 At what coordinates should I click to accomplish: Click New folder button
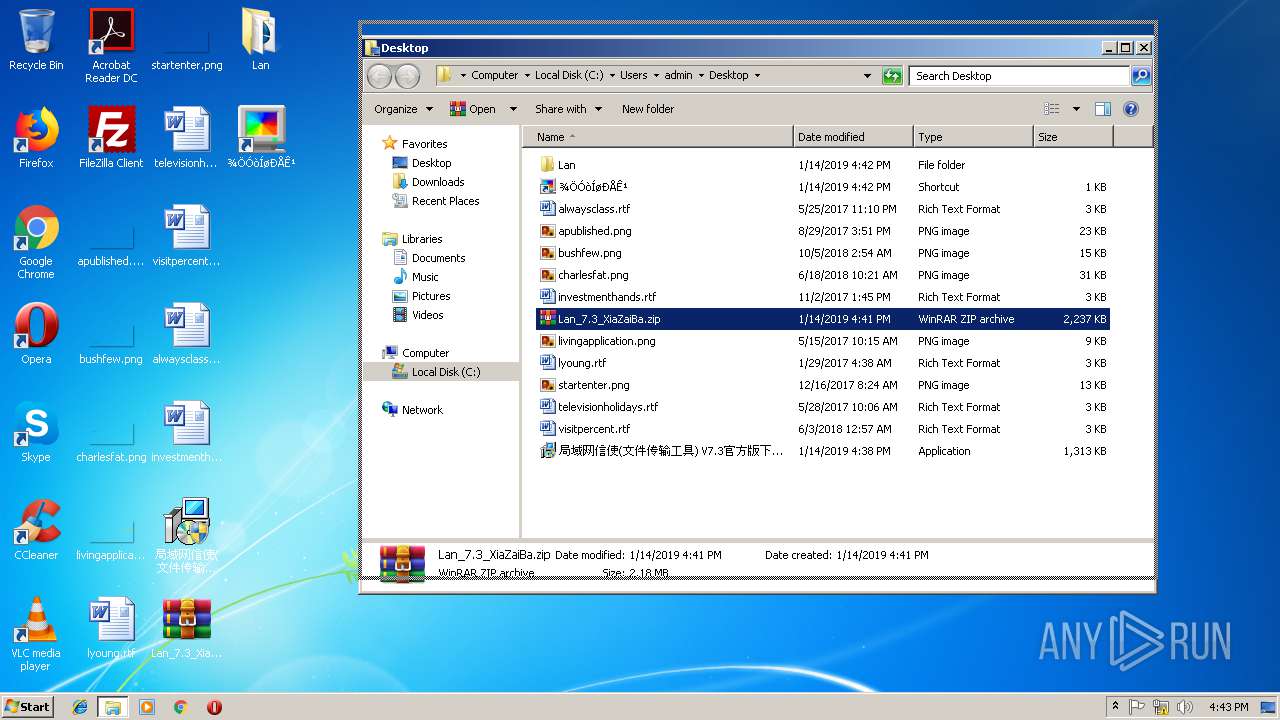[648, 109]
